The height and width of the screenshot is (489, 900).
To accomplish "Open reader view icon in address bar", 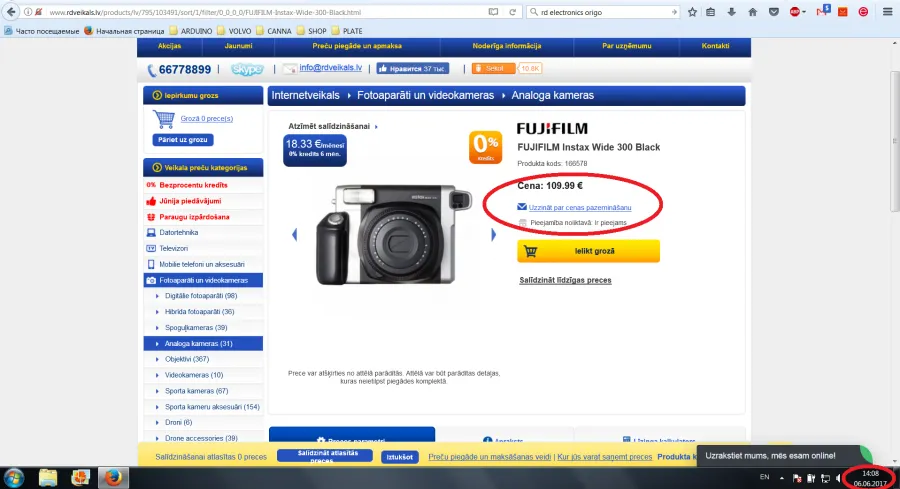I will pos(493,12).
